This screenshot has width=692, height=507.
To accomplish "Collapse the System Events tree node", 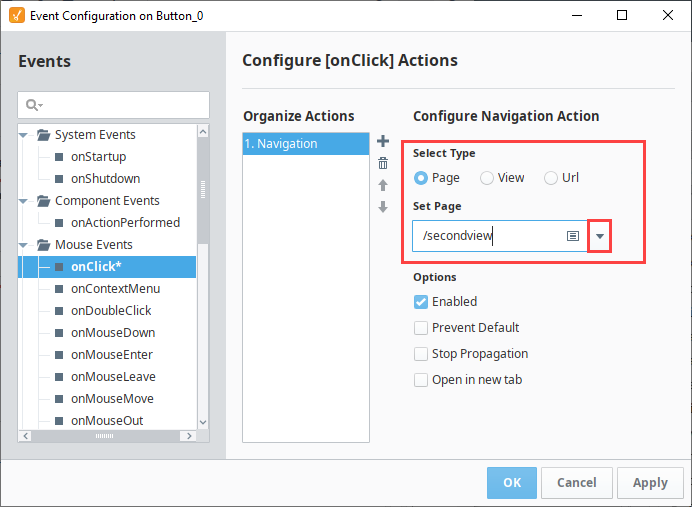I will coord(23,135).
